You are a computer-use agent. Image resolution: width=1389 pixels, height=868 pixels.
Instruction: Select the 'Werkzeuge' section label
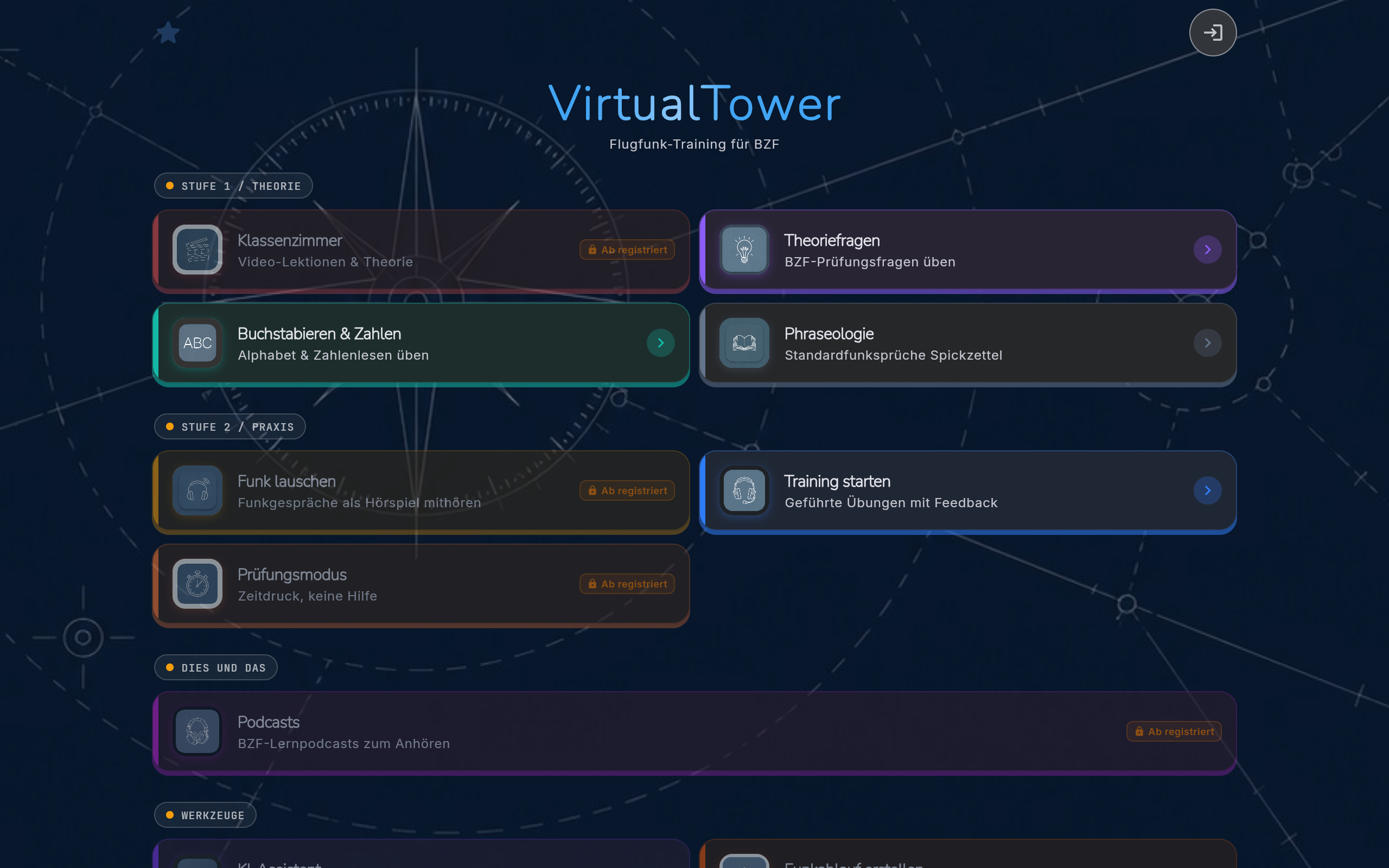[205, 815]
